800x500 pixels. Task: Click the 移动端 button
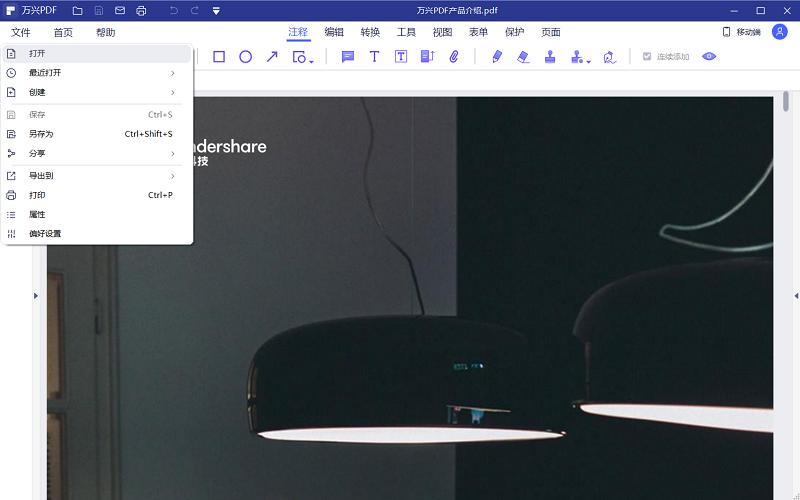[741, 32]
